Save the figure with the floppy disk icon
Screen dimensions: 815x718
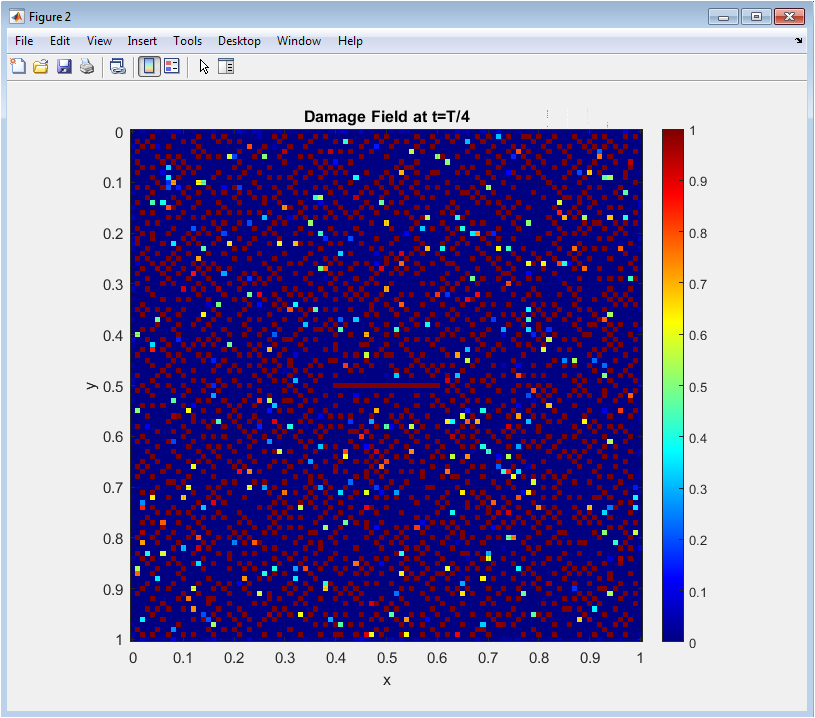click(64, 67)
